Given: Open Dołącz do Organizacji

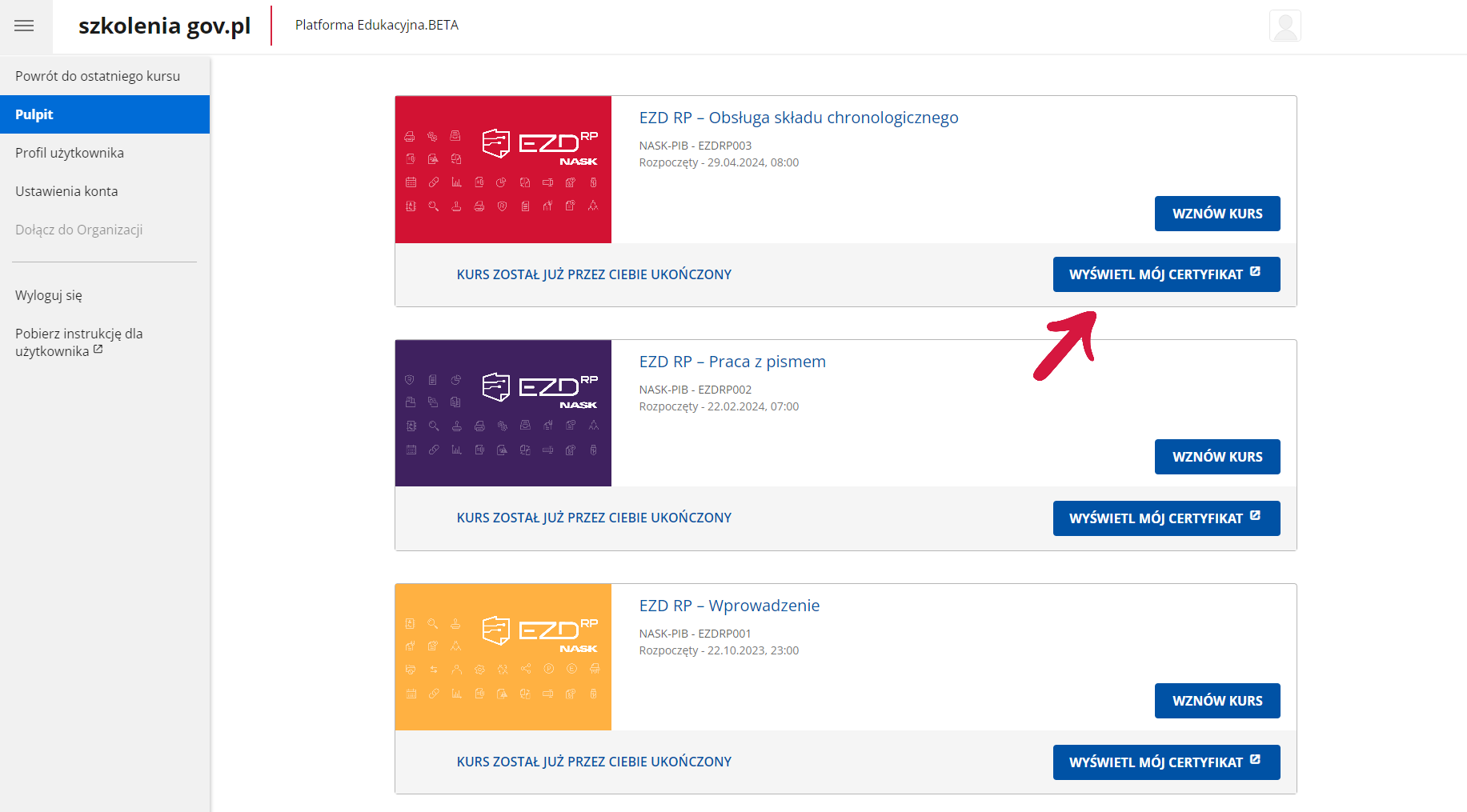Looking at the screenshot, I should (78, 230).
